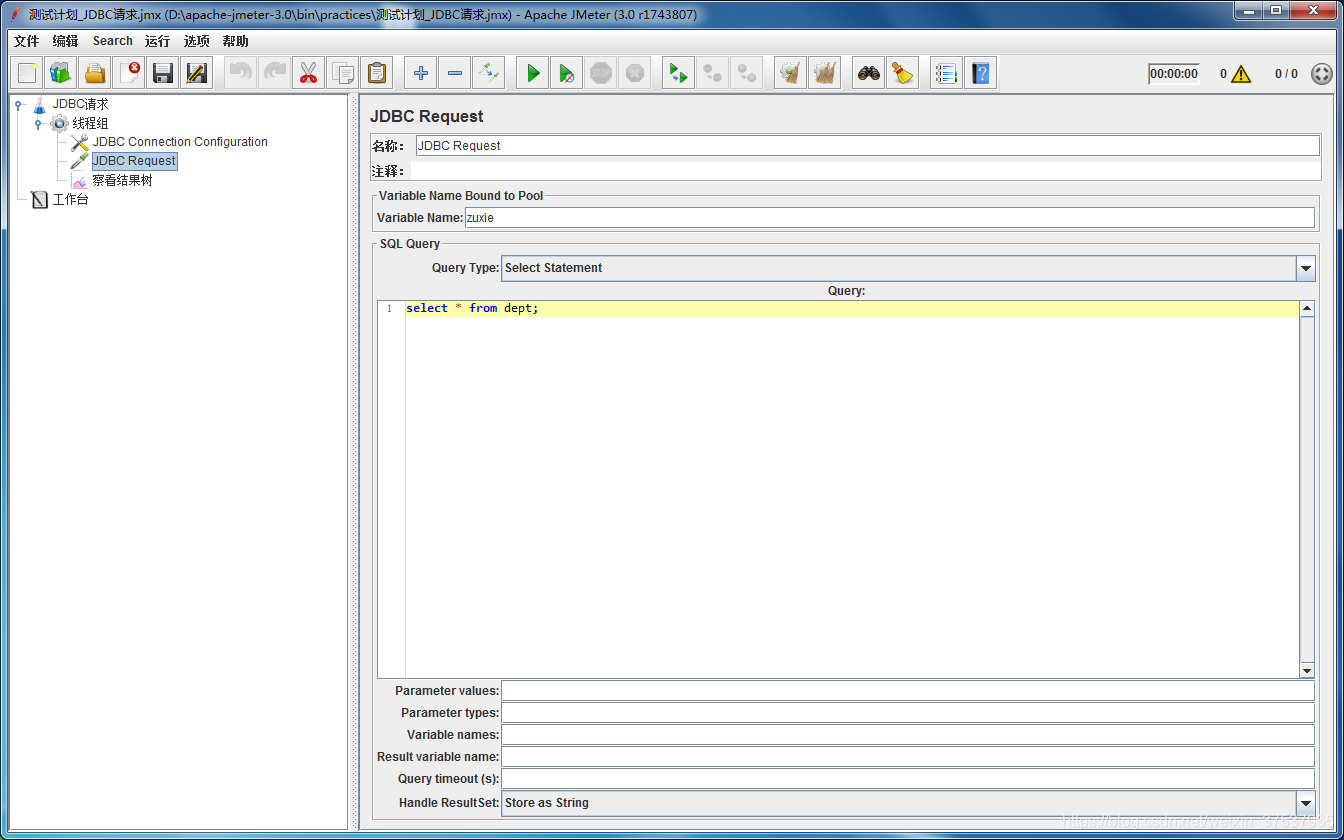Viewport: 1344px width, 840px height.
Task: Collapse the JDBC请求 tree expander
Action: (18, 104)
